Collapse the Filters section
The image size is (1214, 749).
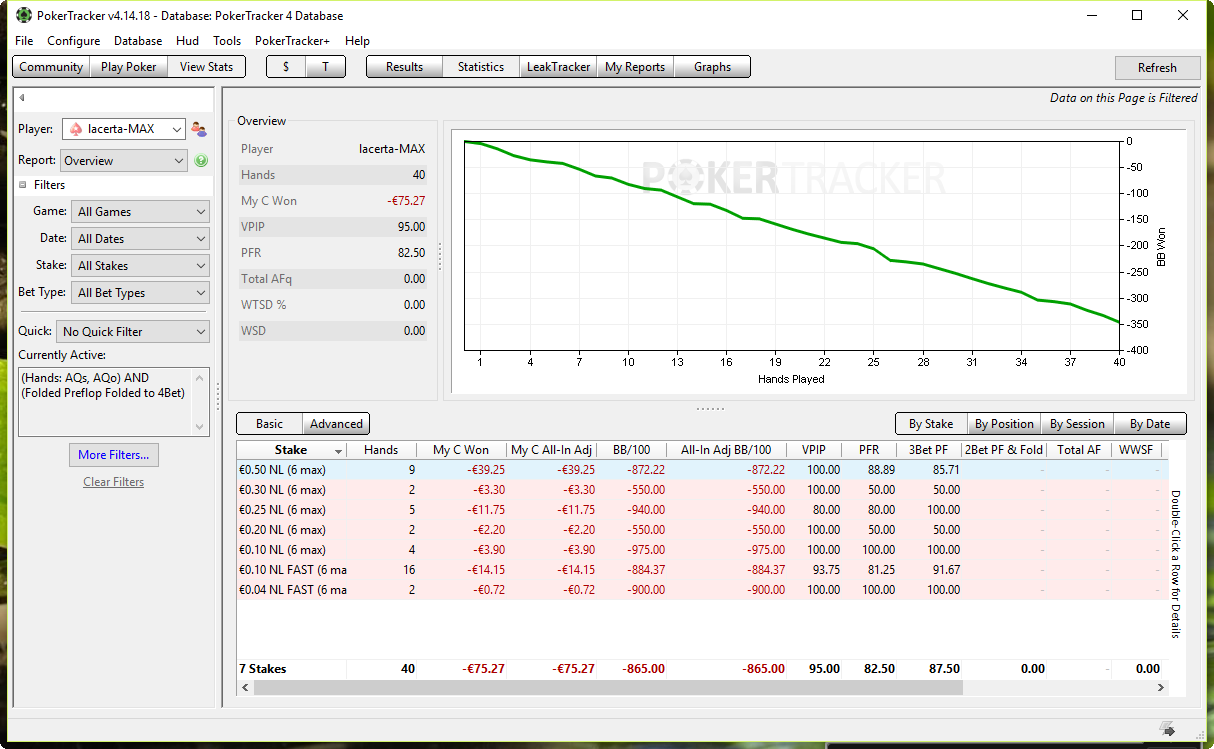click(x=22, y=185)
